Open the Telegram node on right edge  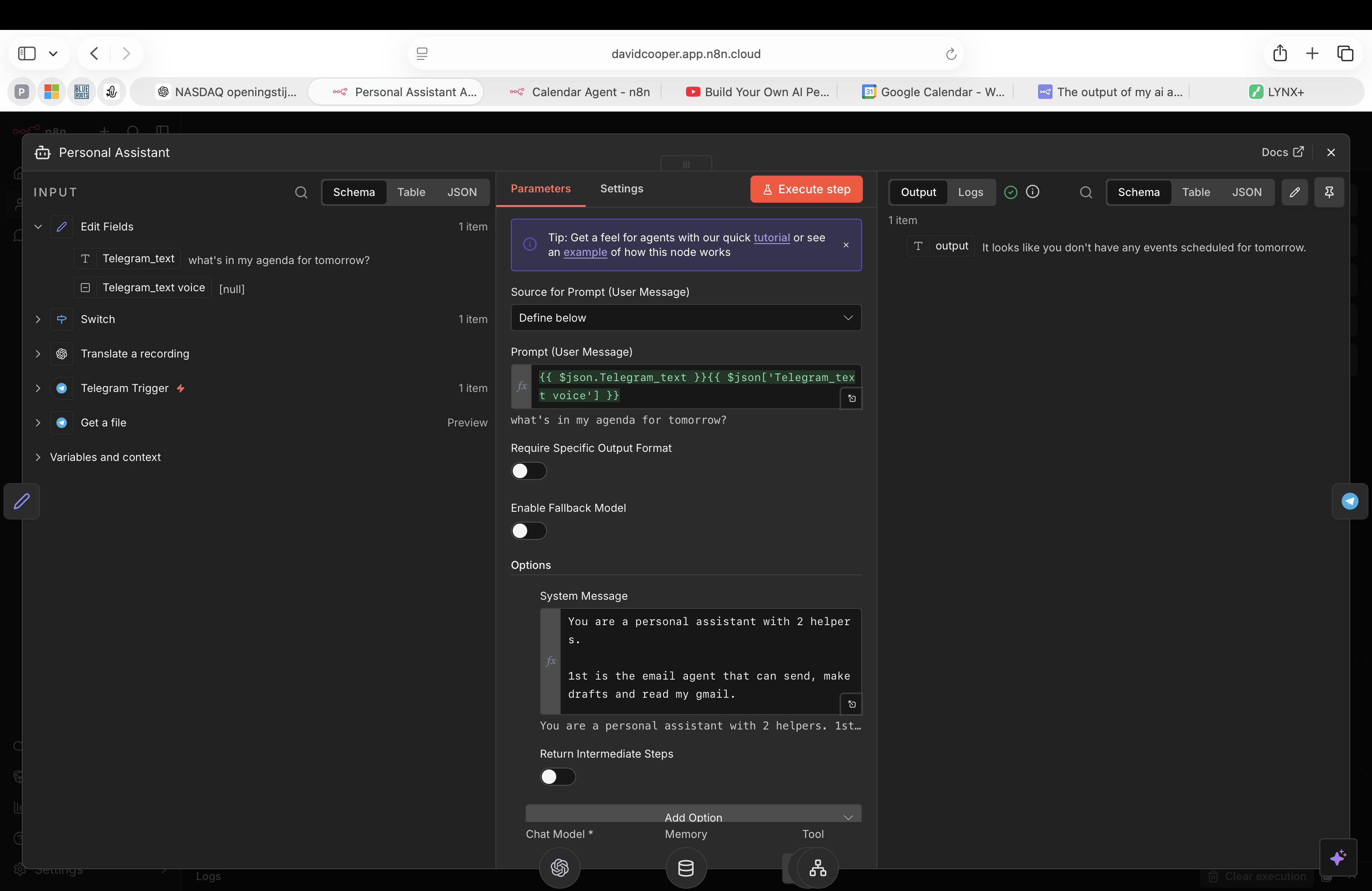1349,501
